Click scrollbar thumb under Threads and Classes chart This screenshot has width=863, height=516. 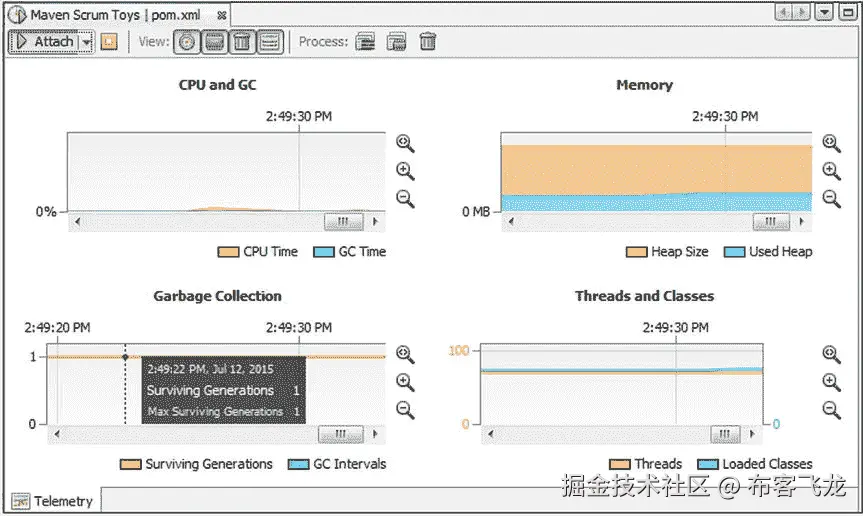tap(725, 434)
